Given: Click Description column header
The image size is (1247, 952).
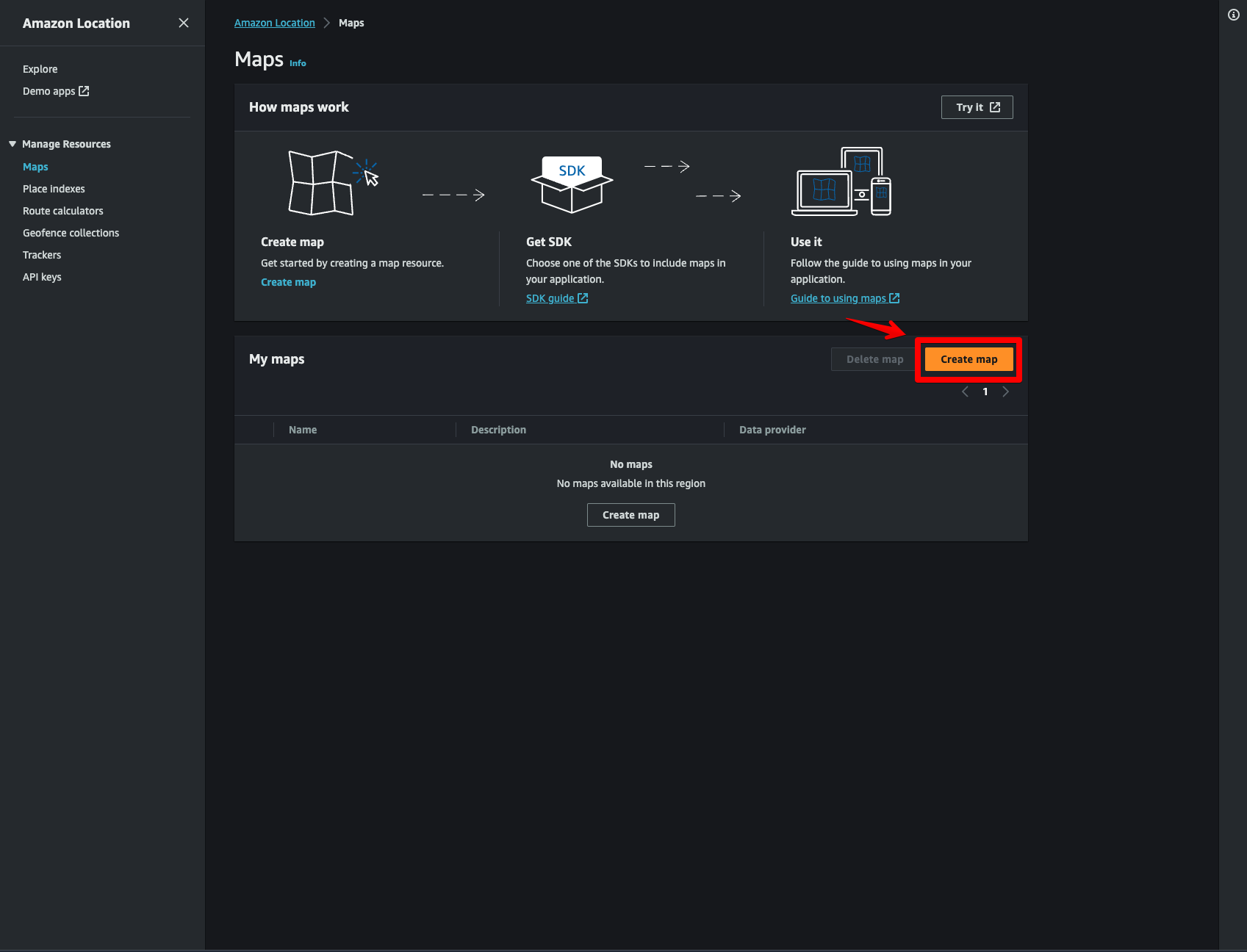Looking at the screenshot, I should click(498, 430).
